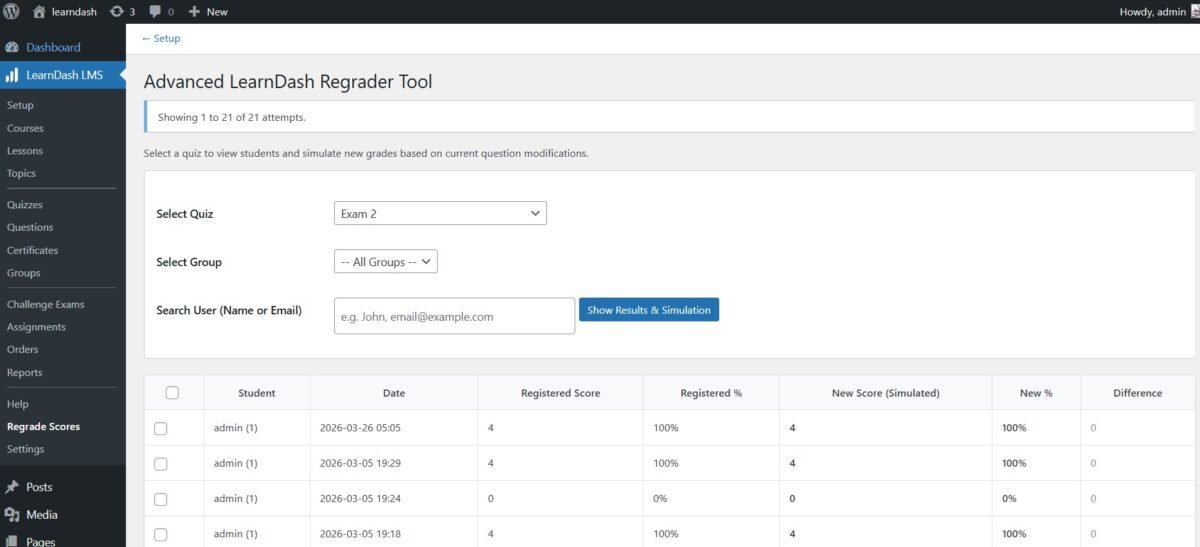Open Media library icon in sidebar
The width and height of the screenshot is (1200, 547).
12,515
